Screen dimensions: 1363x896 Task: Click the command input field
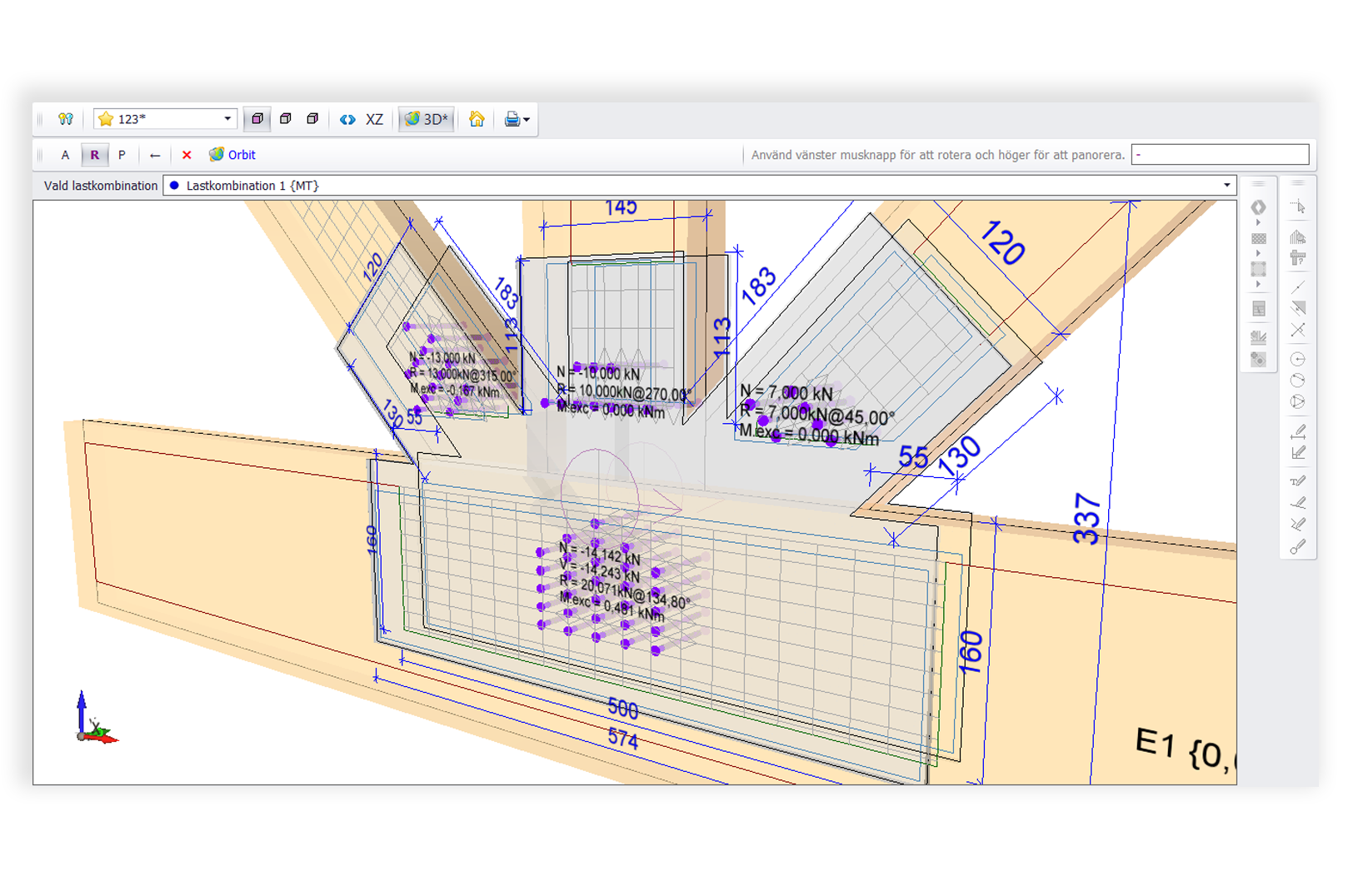pyautogui.click(x=1220, y=155)
